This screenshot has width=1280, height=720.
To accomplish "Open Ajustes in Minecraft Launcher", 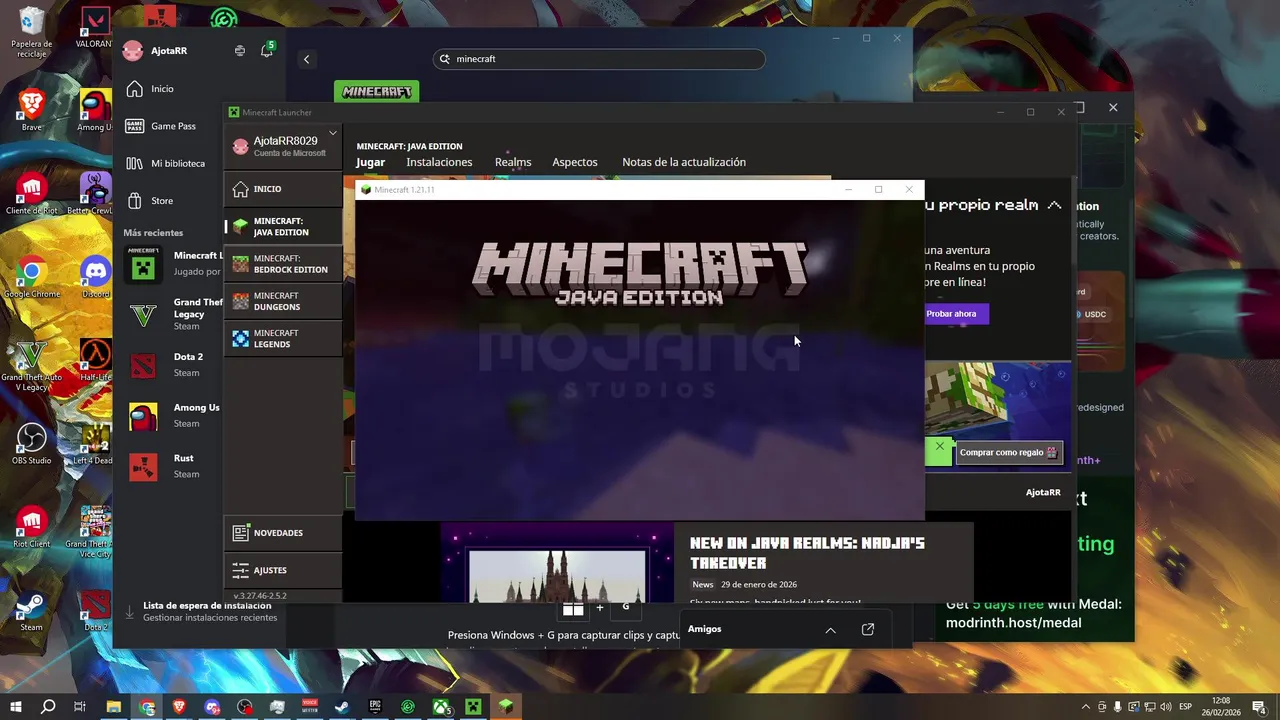I will (x=284, y=570).
